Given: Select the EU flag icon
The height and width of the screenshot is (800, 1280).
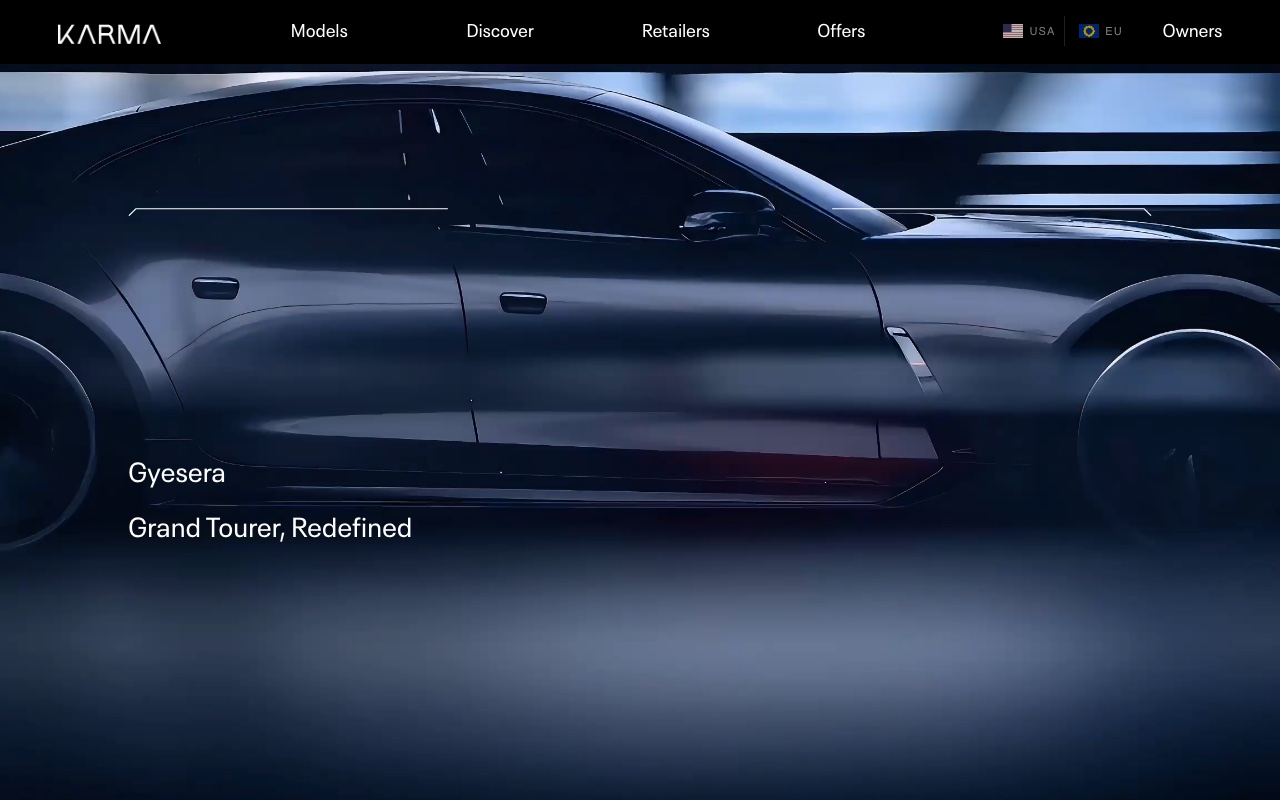Looking at the screenshot, I should (x=1089, y=31).
